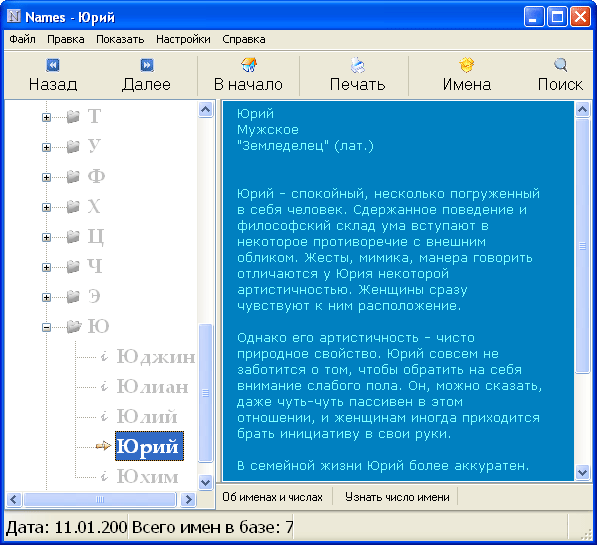Click the open folder icon next to Ю
The height and width of the screenshot is (545, 597).
click(74, 326)
